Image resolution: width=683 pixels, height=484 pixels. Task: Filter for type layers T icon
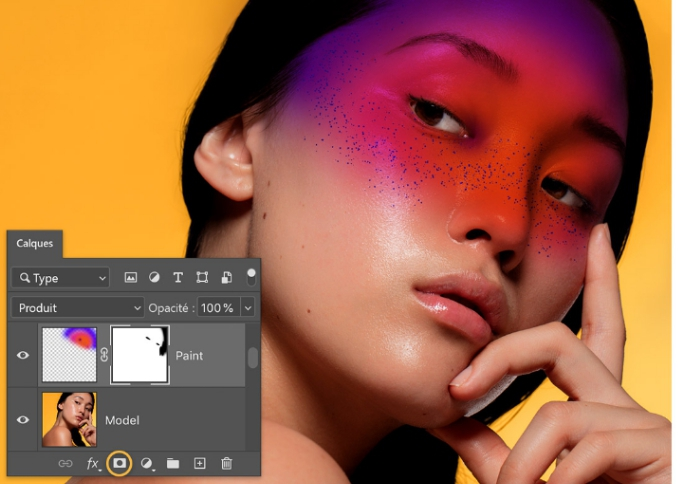point(178,278)
